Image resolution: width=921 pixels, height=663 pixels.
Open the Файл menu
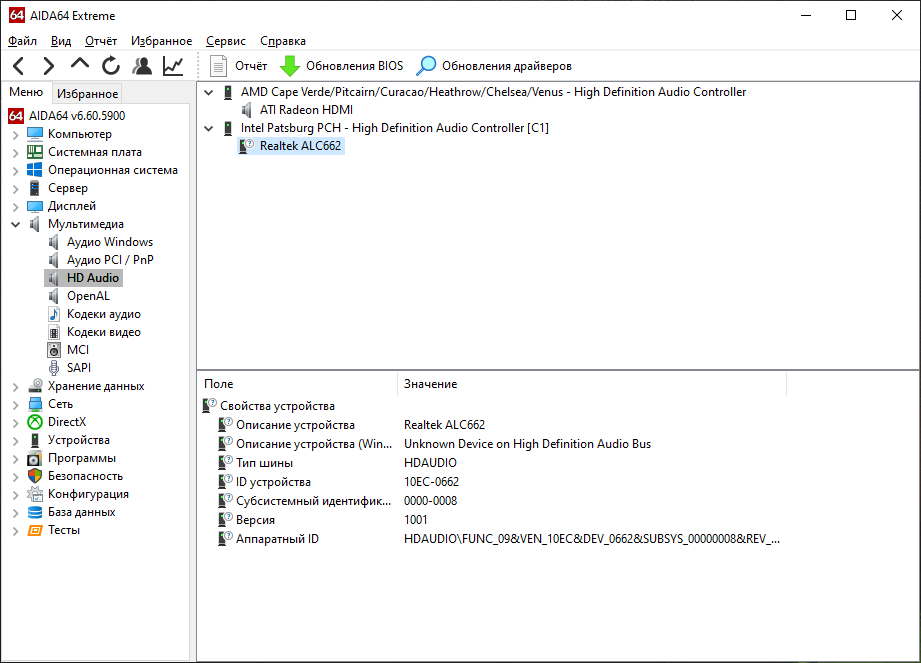[x=22, y=41]
